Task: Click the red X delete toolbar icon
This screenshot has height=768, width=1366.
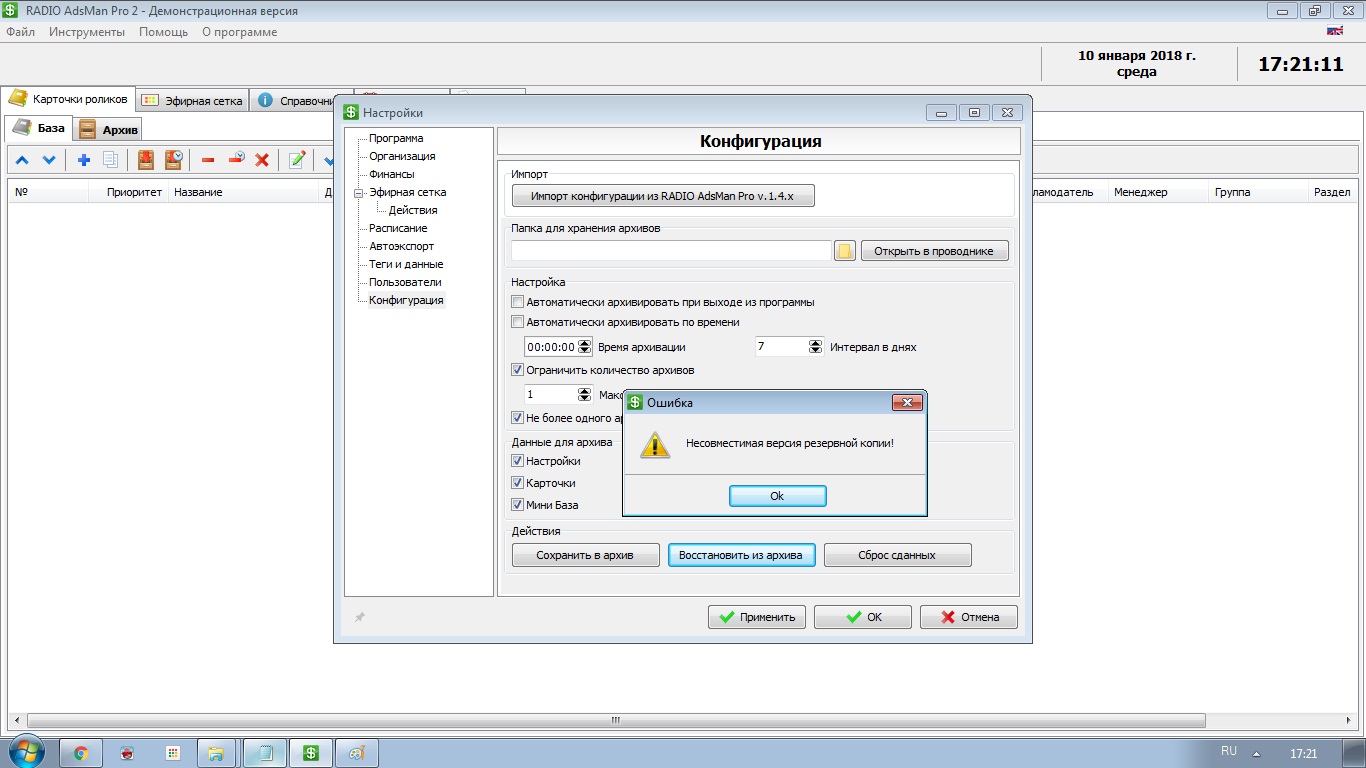Action: [262, 160]
